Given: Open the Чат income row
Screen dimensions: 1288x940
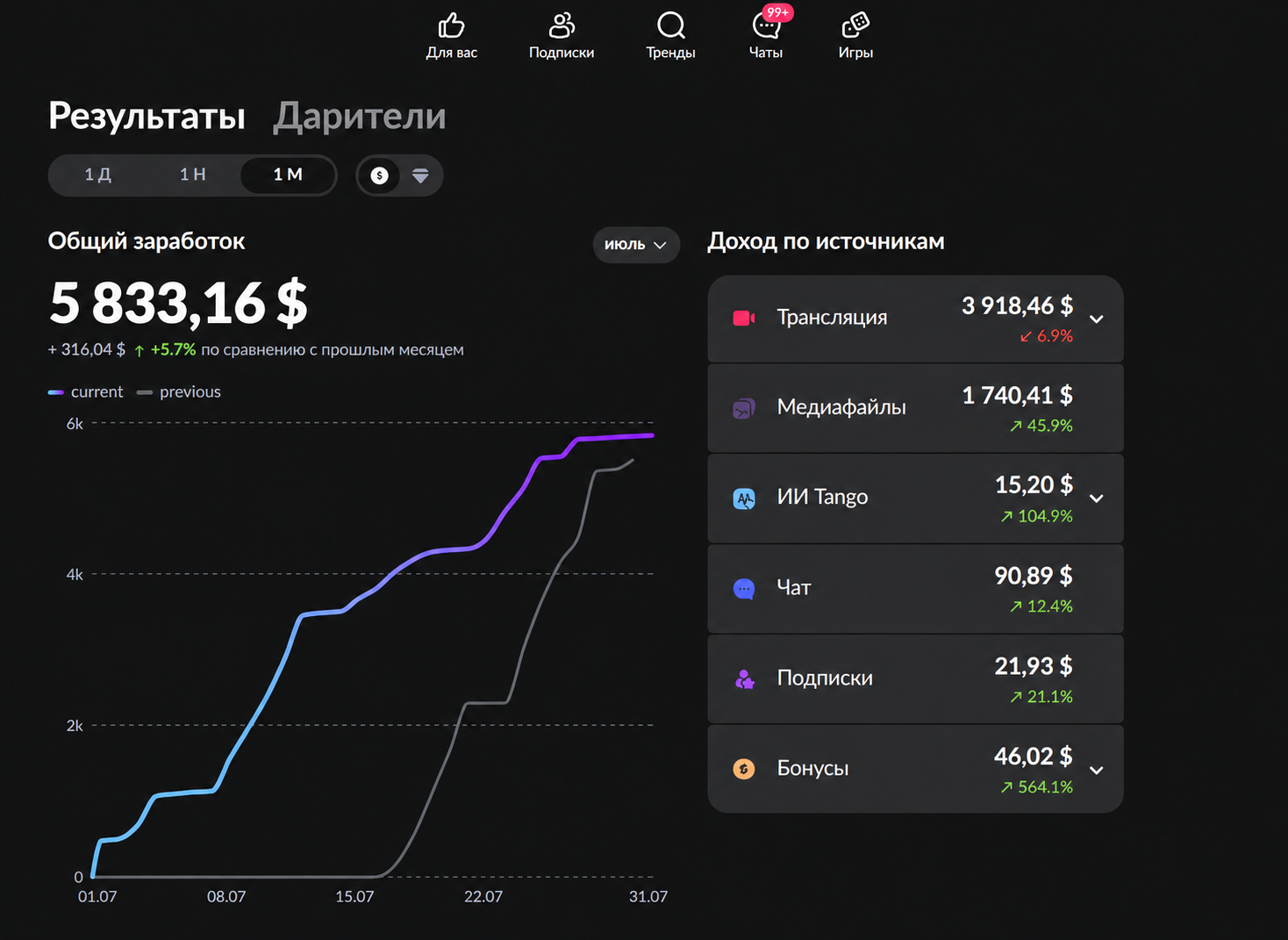Looking at the screenshot, I should click(x=915, y=589).
